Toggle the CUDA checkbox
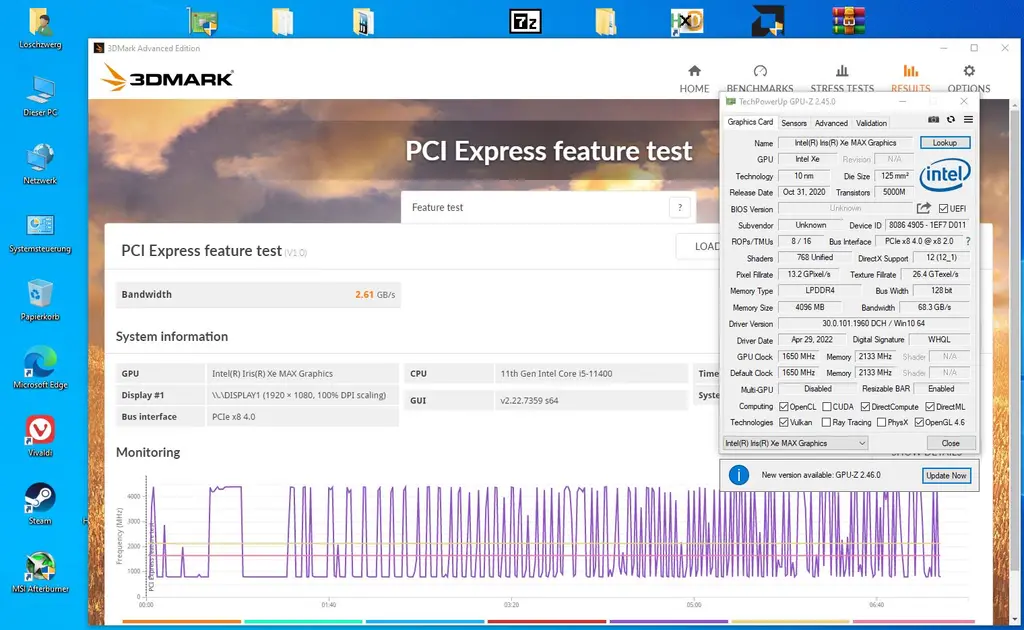 pos(825,407)
